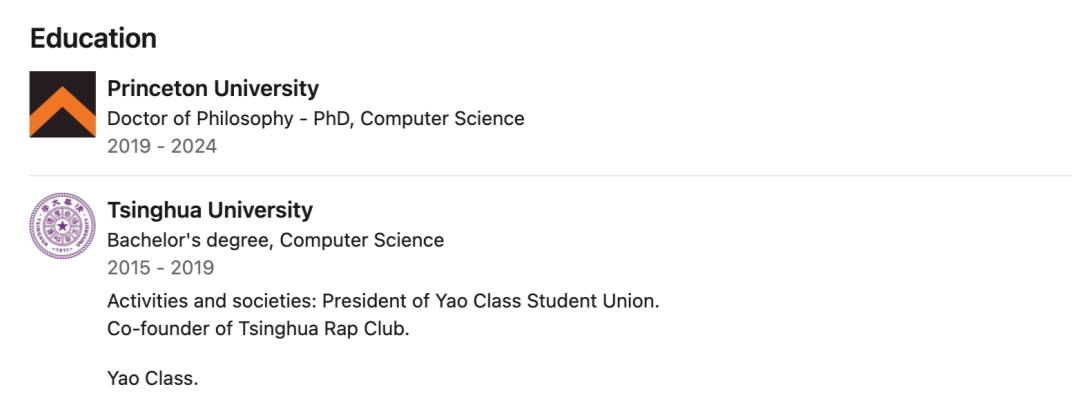This screenshot has height=416, width=1072.
Task: Click the year "2024" in Princeton dates
Action: click(x=193, y=146)
